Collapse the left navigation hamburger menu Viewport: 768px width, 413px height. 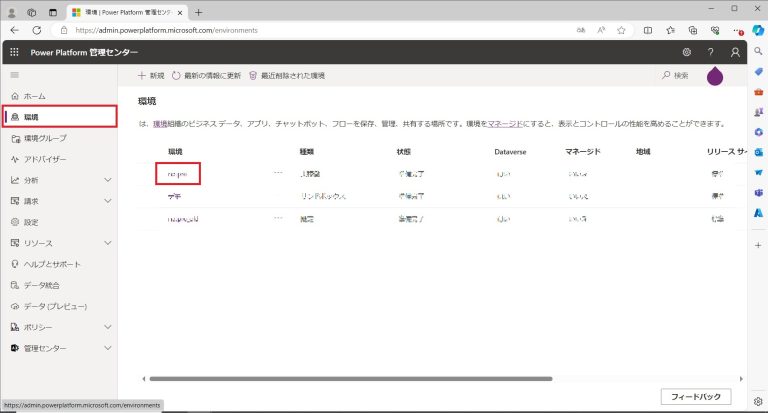[x=14, y=75]
